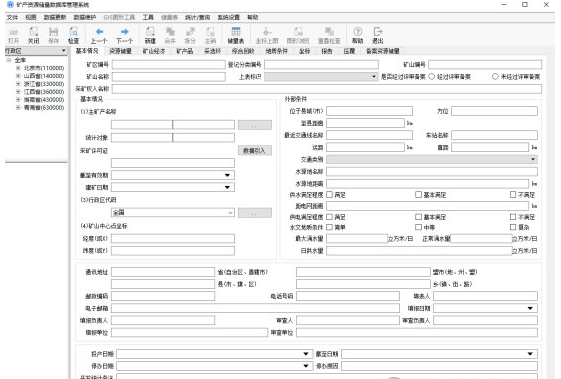Open the 系统设置 menu
561x379 pixels.
click(229, 17)
